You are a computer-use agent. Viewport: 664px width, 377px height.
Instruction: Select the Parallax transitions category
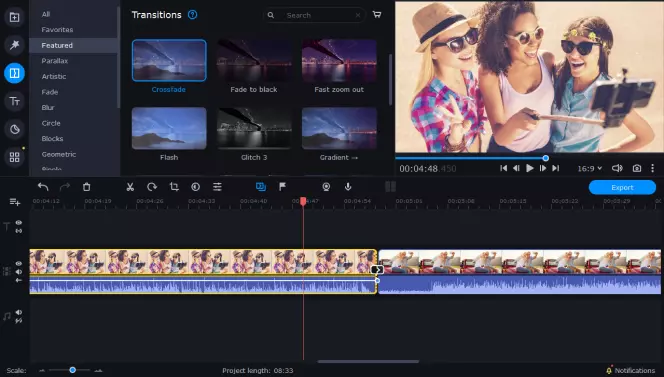(x=55, y=61)
